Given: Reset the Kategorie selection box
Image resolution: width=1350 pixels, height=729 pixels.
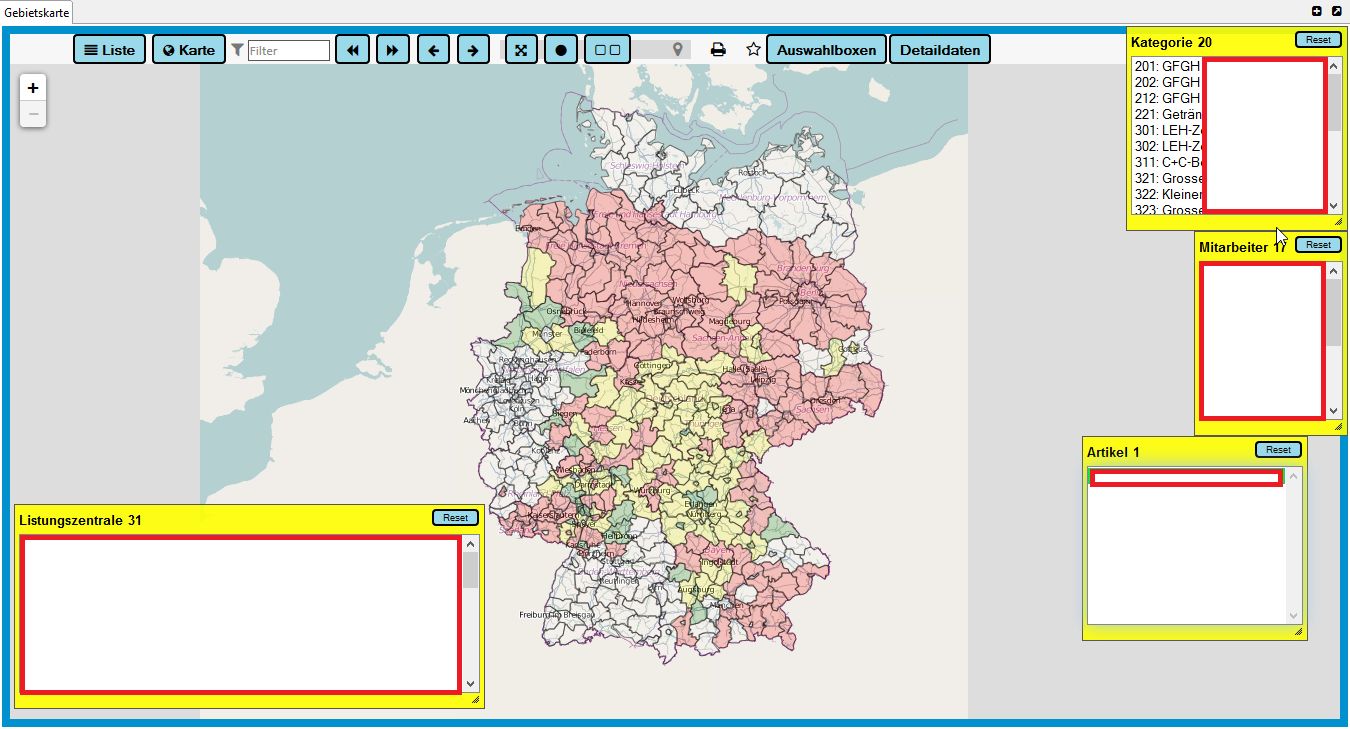Looking at the screenshot, I should point(1318,40).
